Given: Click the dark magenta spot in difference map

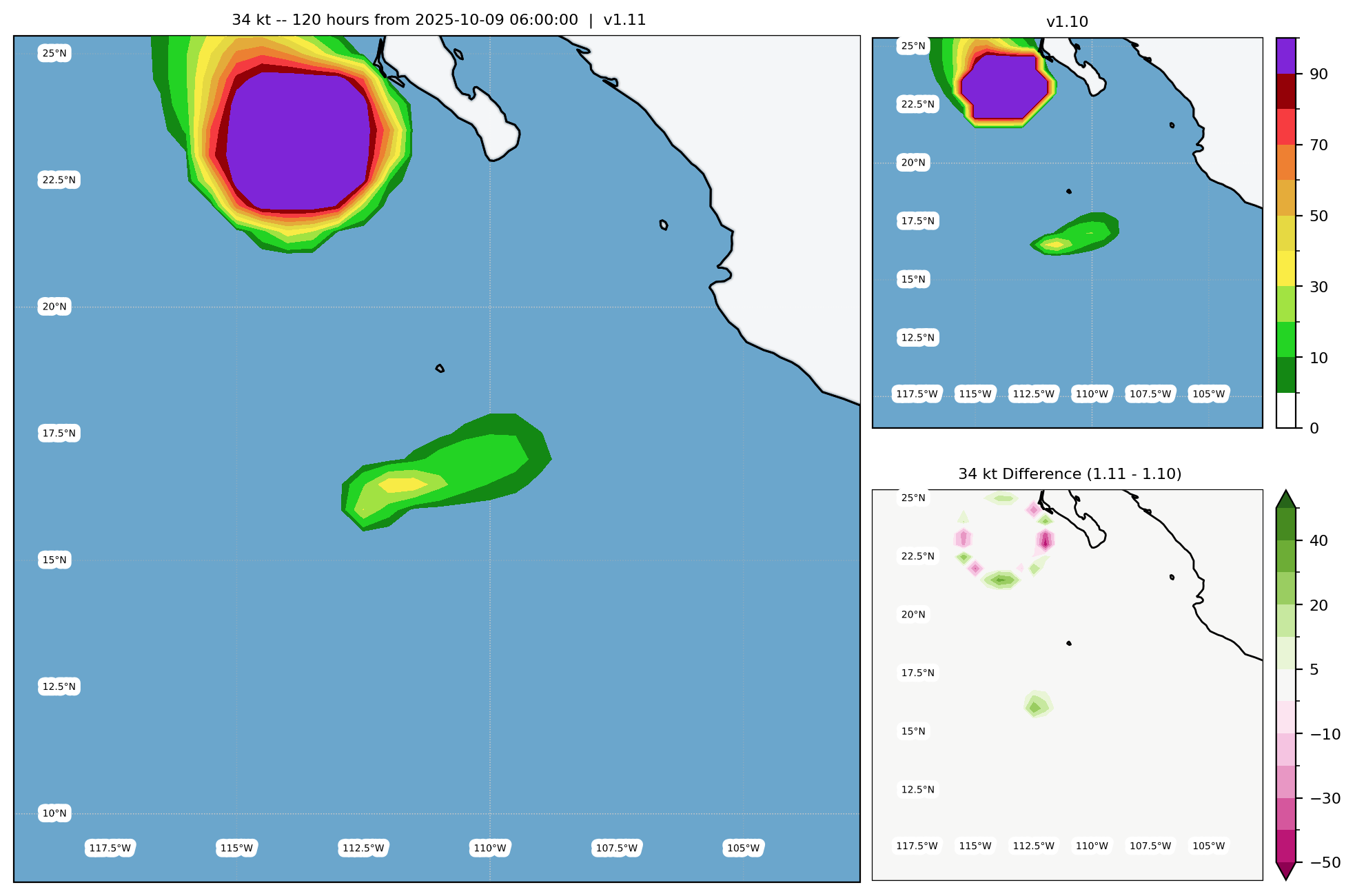Looking at the screenshot, I should pos(1046,541).
